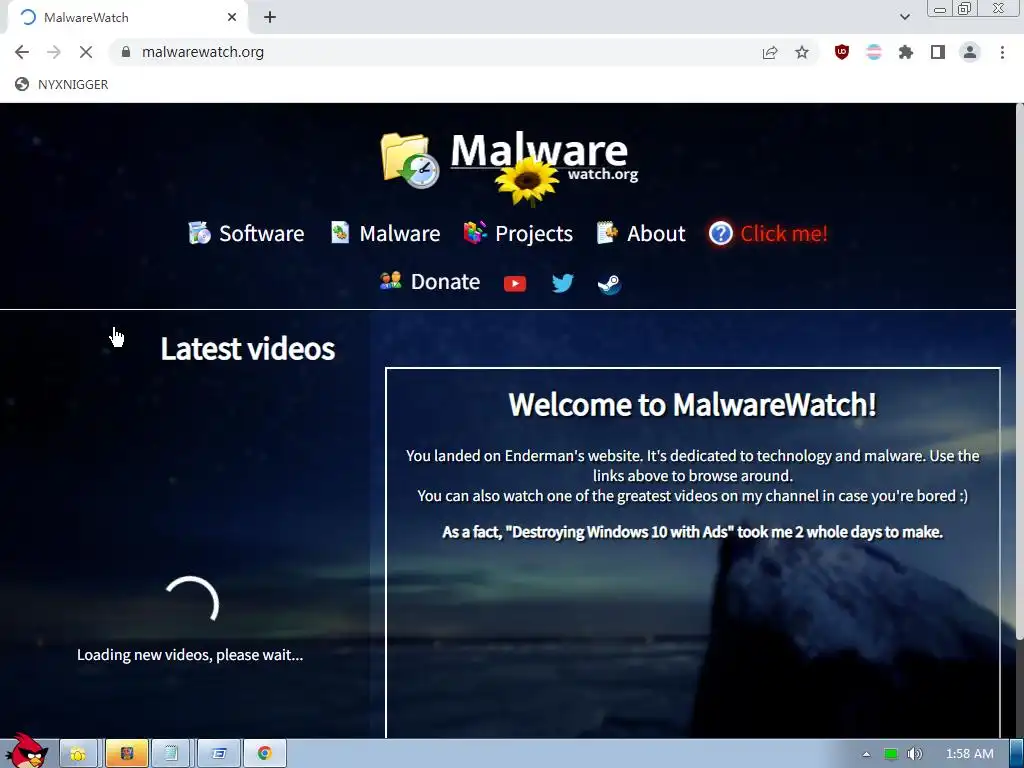1024x768 pixels.
Task: Open the profile avatar button
Action: (x=970, y=52)
